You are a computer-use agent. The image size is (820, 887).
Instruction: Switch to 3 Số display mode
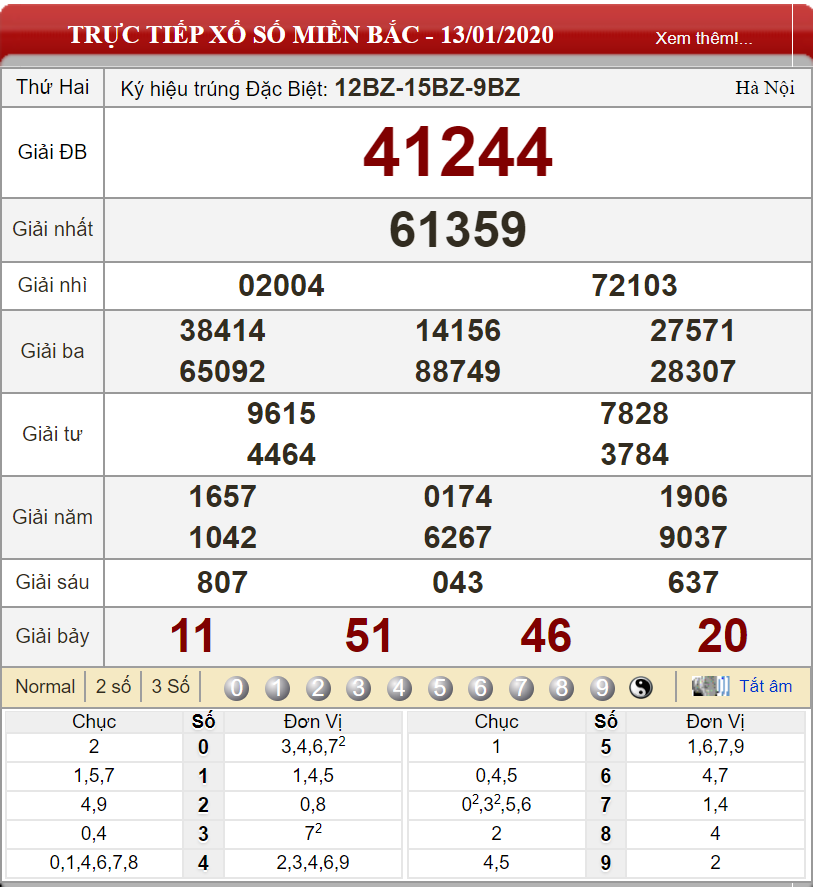(x=170, y=686)
